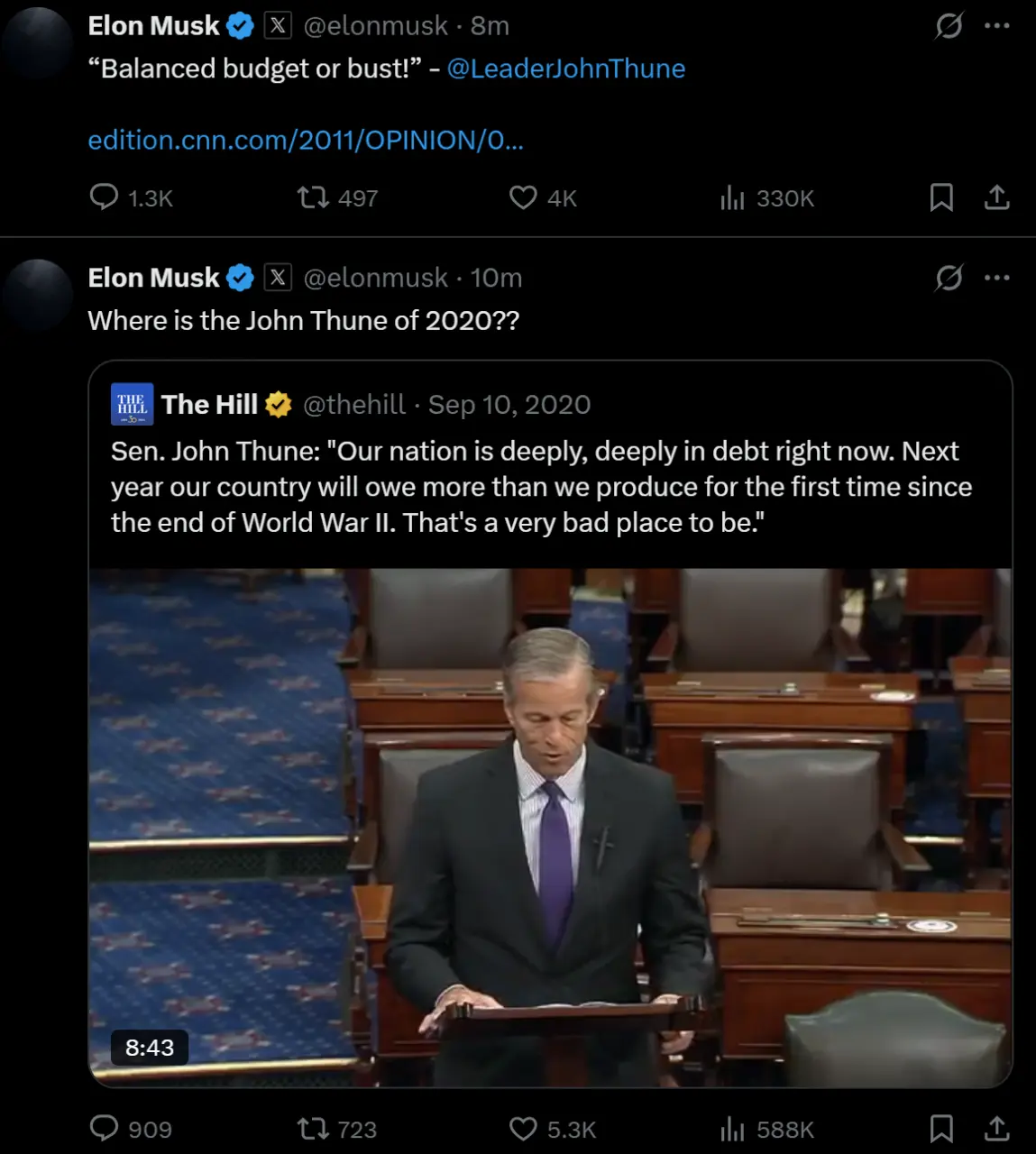Reply to the "Balanced budget or bust!" post

click(131, 197)
